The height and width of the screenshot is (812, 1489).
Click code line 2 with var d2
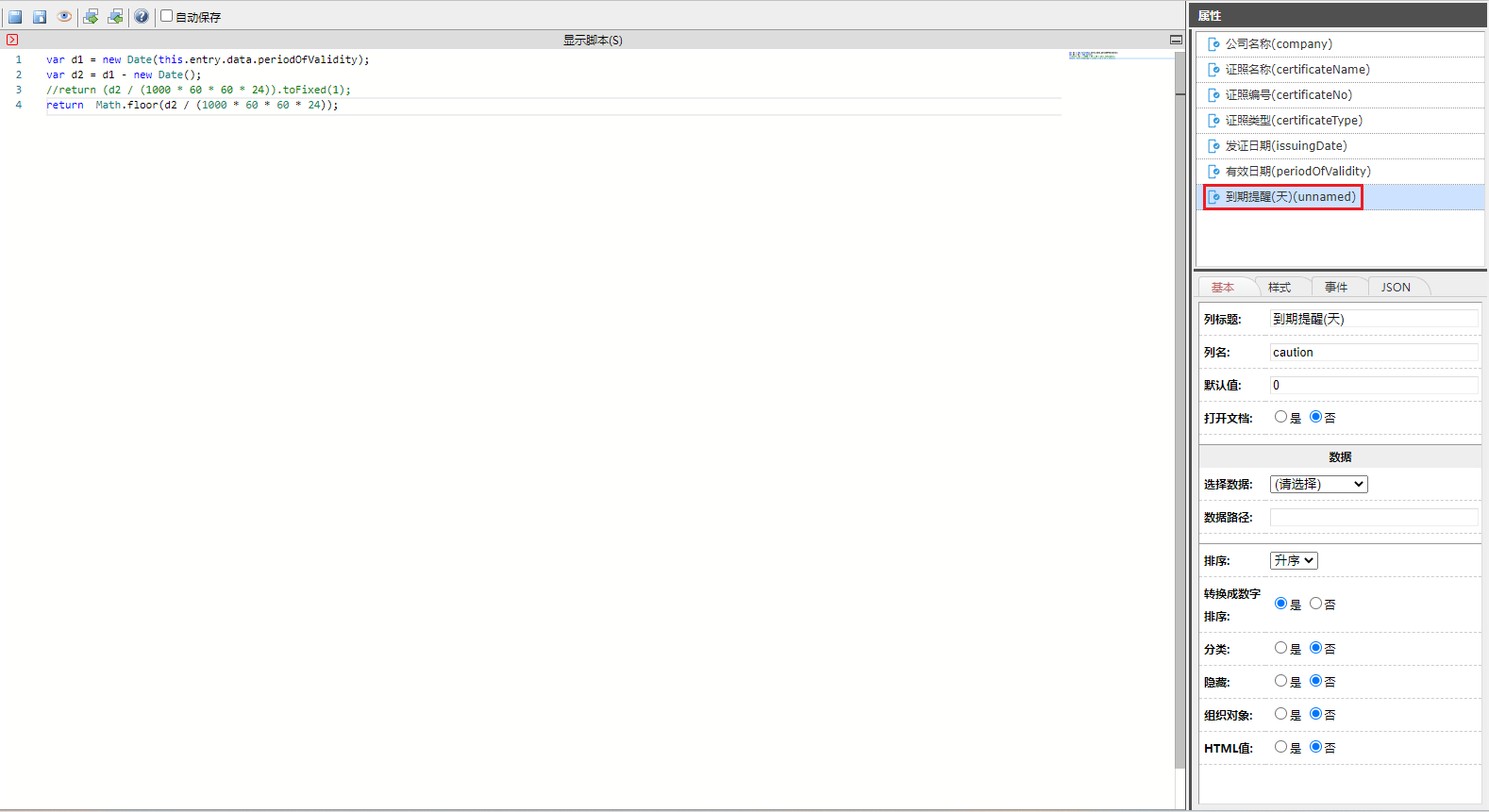click(124, 75)
